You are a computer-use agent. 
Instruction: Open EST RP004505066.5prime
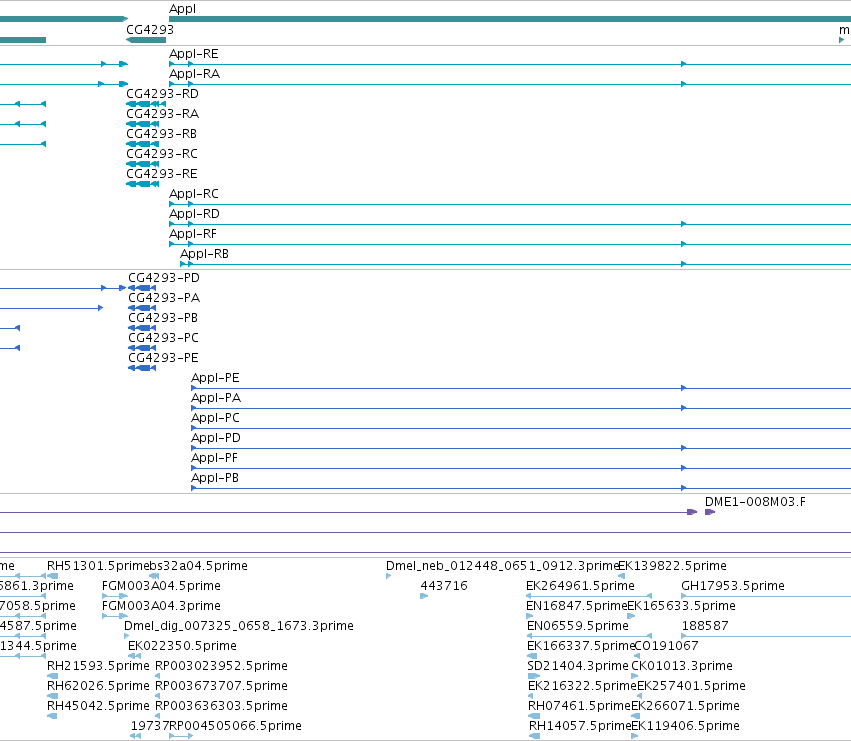(236, 727)
